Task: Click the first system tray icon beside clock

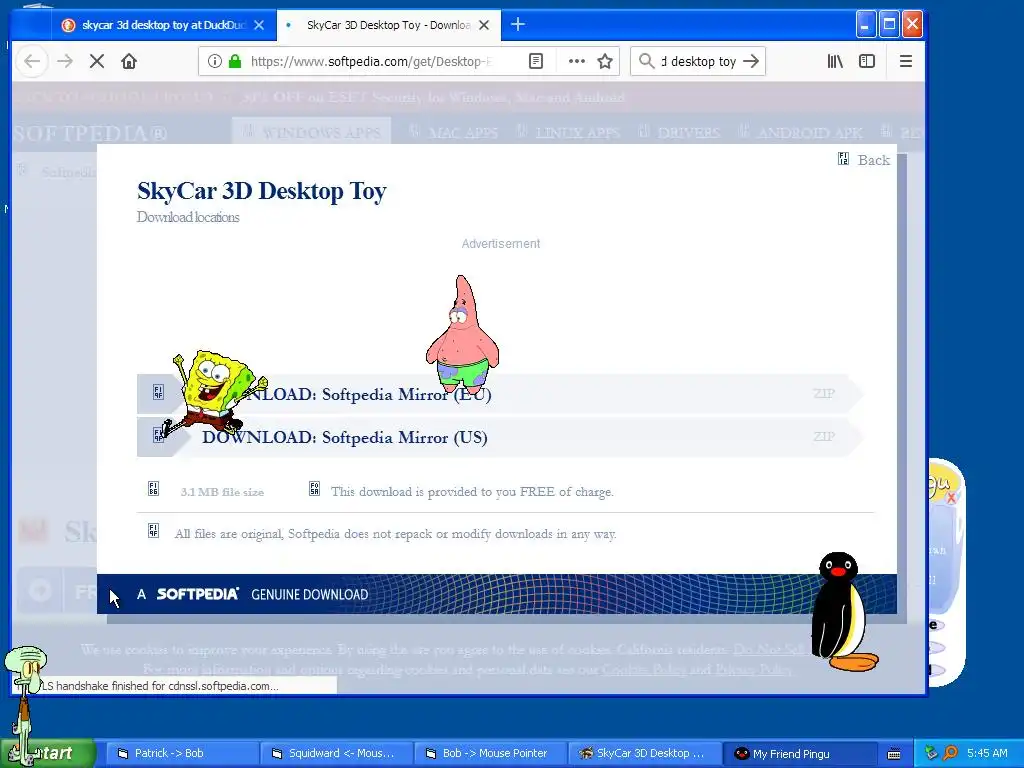Action: (x=931, y=753)
